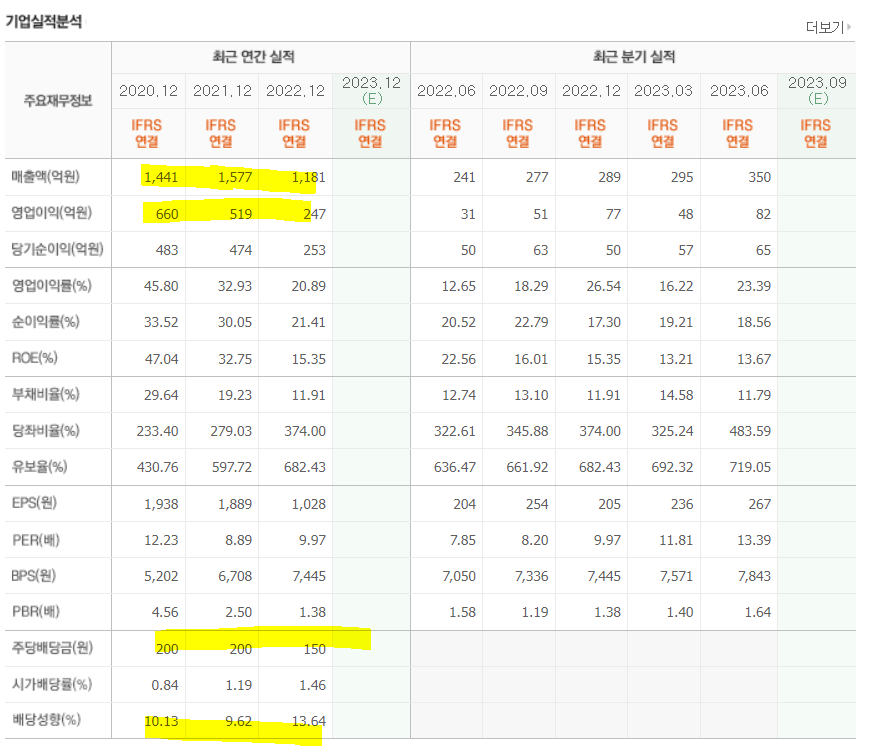Click the 82 quarterly operating profit value

(763, 214)
